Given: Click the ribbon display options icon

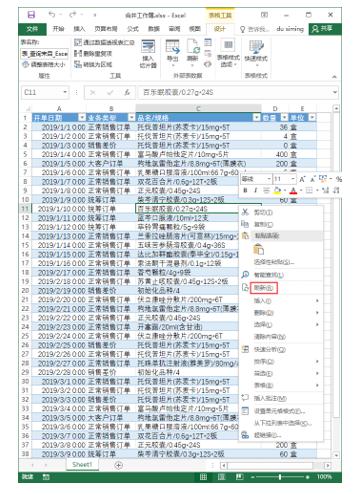Looking at the screenshot, I should point(264,15).
